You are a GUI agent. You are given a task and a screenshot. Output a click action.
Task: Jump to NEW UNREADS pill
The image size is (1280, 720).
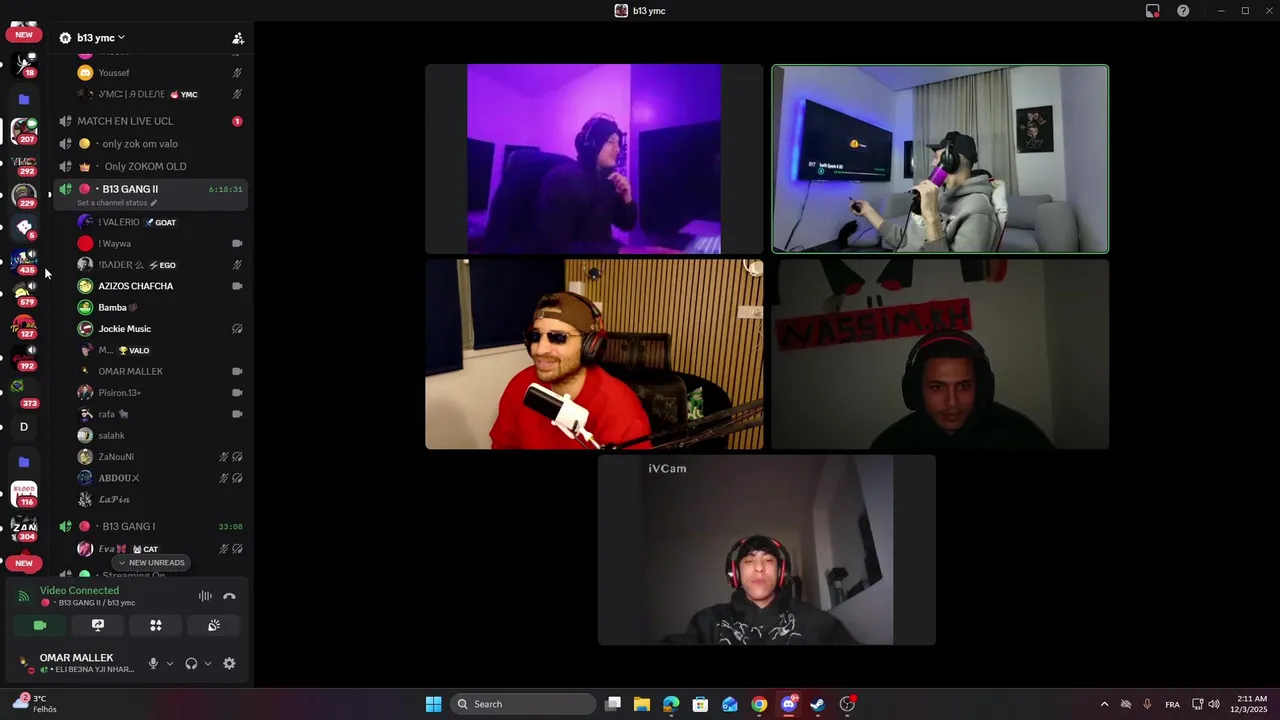[x=152, y=563]
